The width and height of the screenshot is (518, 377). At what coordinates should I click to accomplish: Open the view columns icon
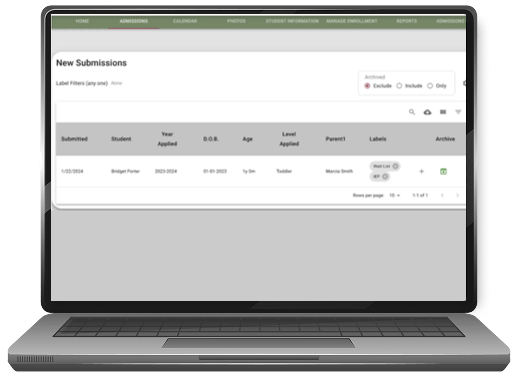click(x=443, y=112)
